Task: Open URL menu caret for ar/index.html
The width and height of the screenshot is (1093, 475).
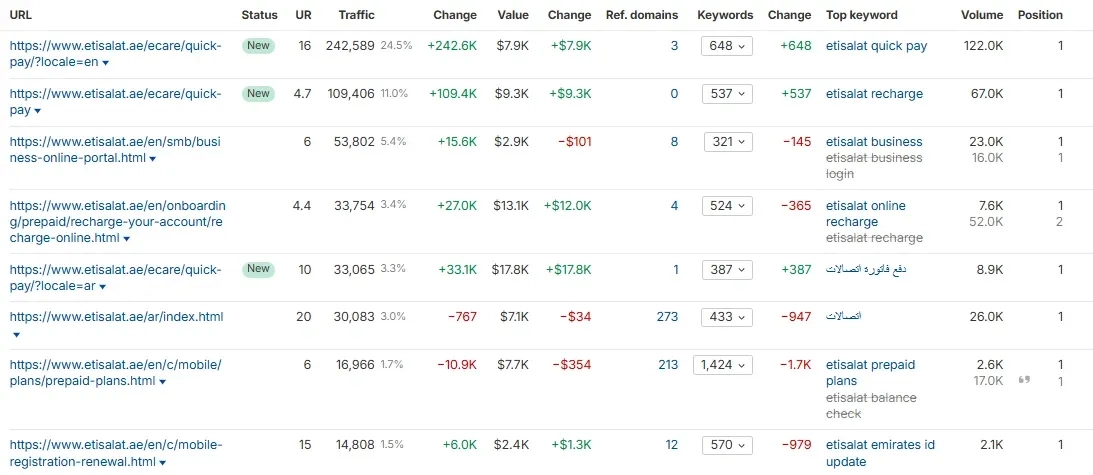Action: point(17,335)
